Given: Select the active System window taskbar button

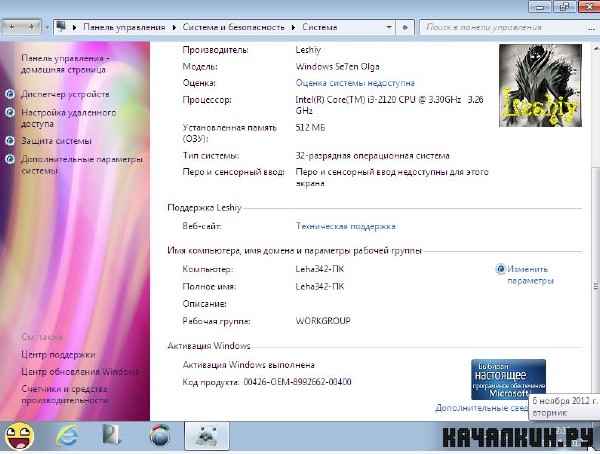Looking at the screenshot, I should pyautogui.click(x=207, y=436).
